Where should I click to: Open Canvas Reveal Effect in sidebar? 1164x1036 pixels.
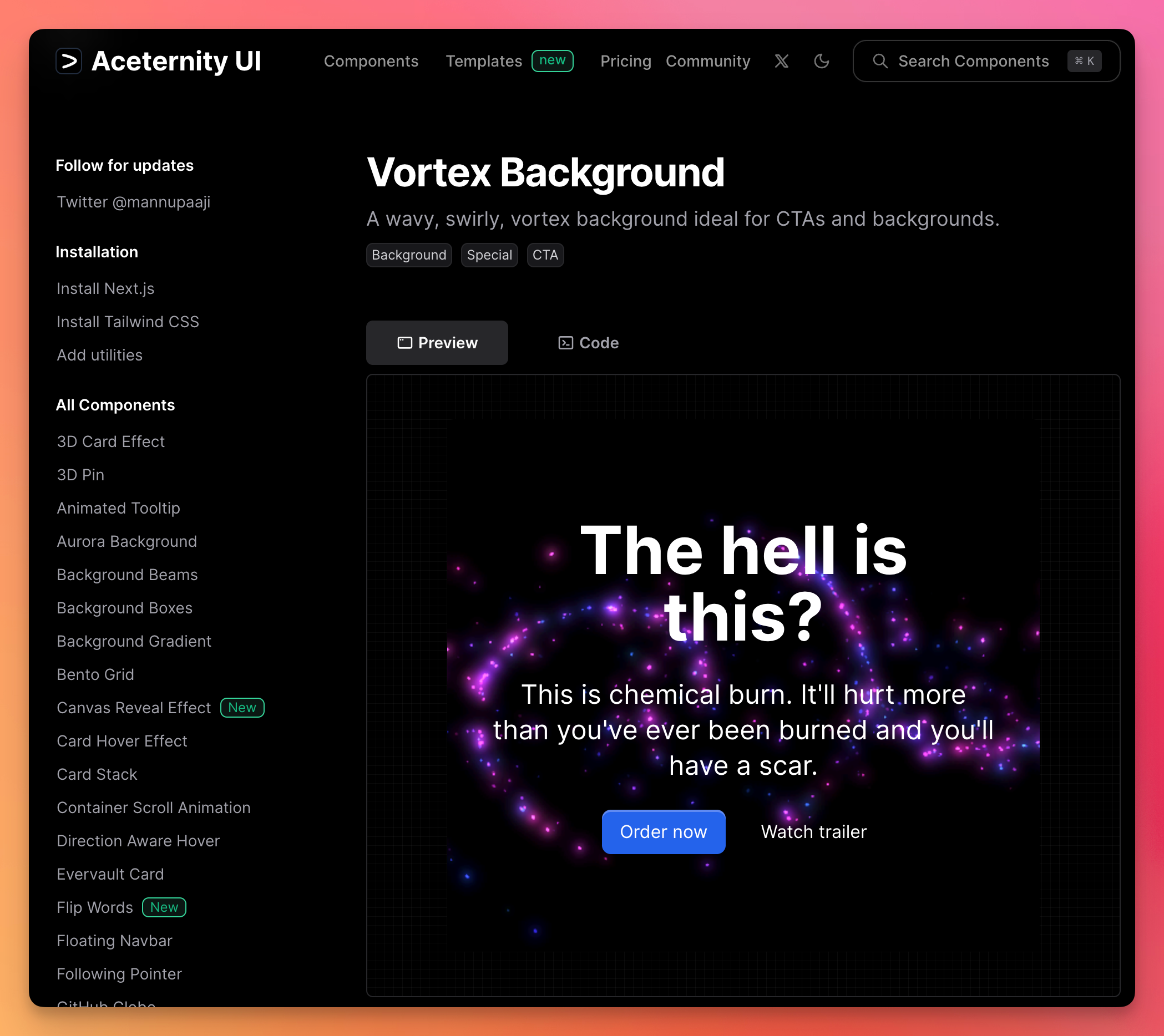[x=134, y=708]
